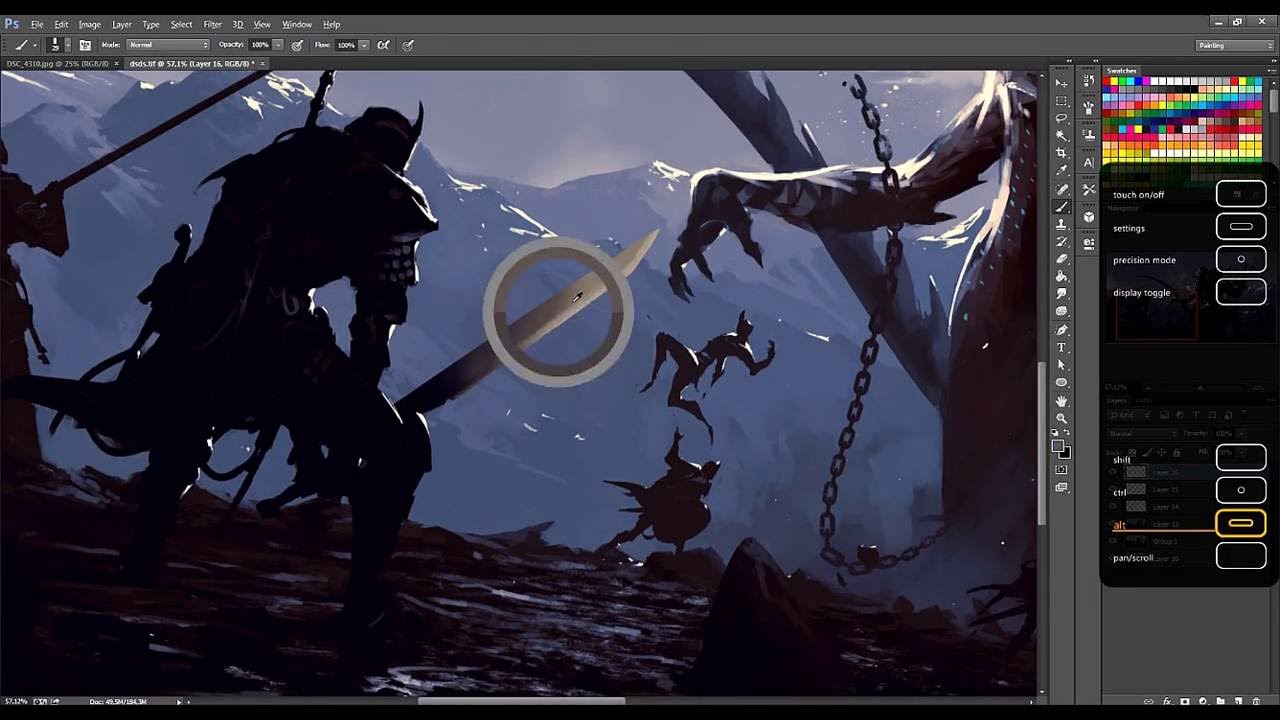Select the Swatches panel tab

[x=1121, y=71]
